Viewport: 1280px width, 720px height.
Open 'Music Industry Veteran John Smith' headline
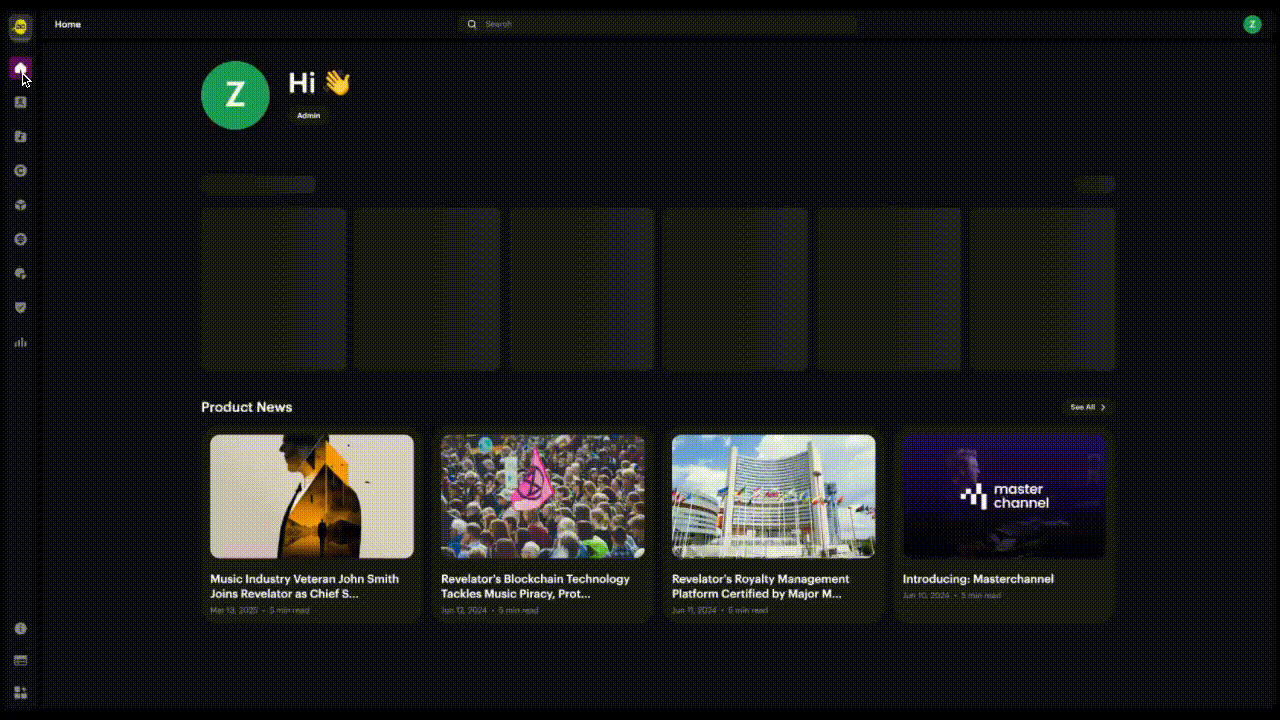click(x=304, y=586)
